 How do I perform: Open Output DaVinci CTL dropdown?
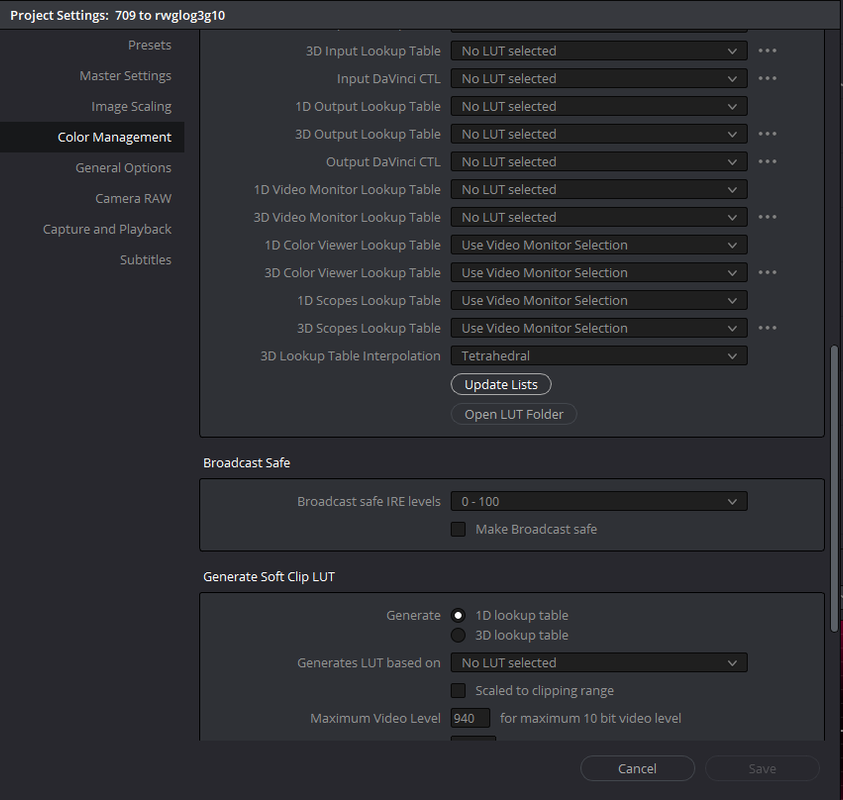(599, 162)
